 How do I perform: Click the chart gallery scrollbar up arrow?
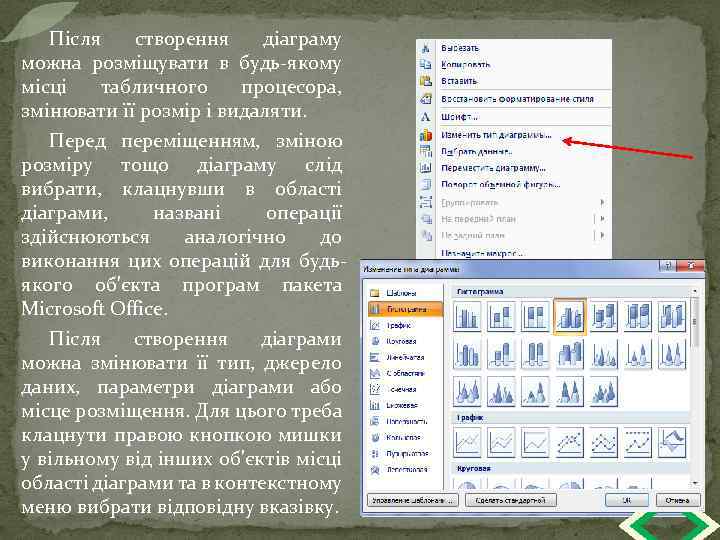tap(695, 291)
